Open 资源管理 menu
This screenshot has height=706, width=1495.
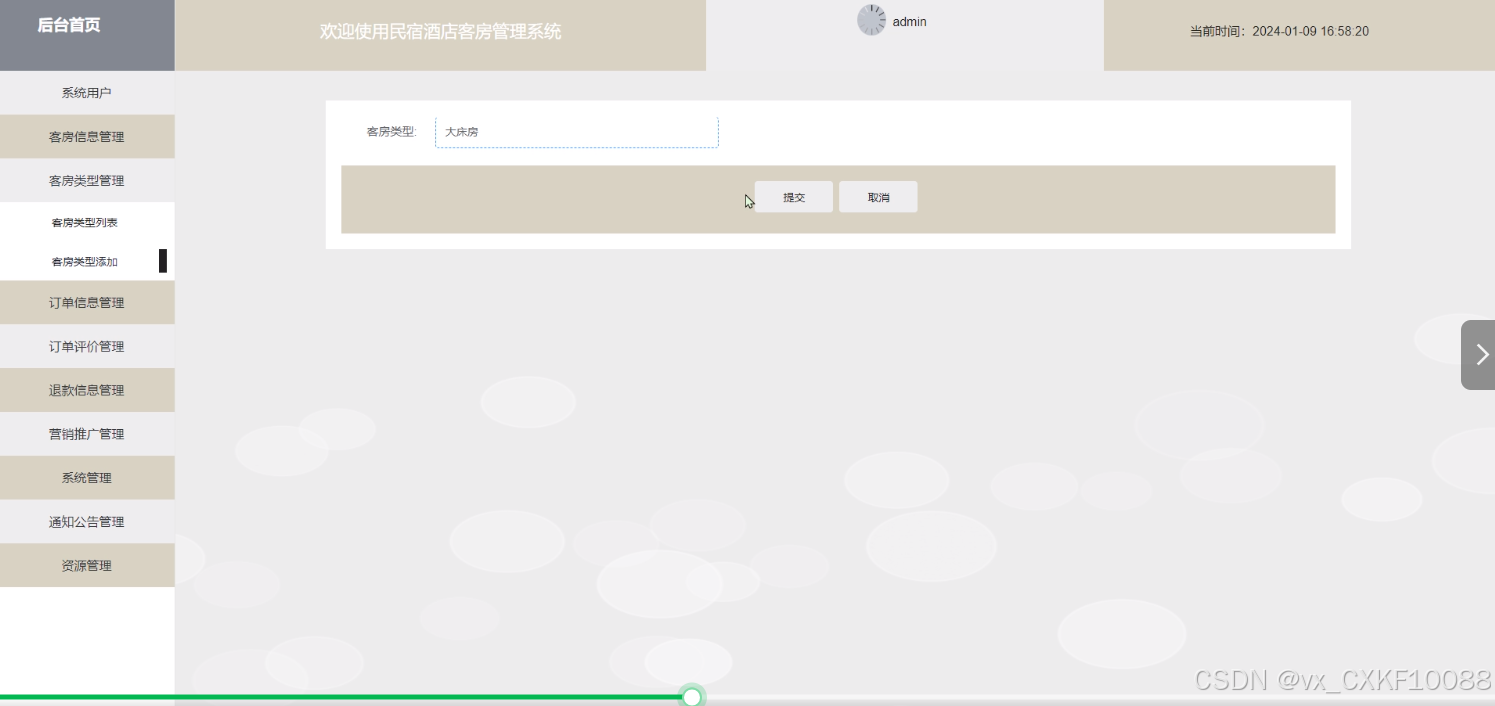[x=87, y=566]
